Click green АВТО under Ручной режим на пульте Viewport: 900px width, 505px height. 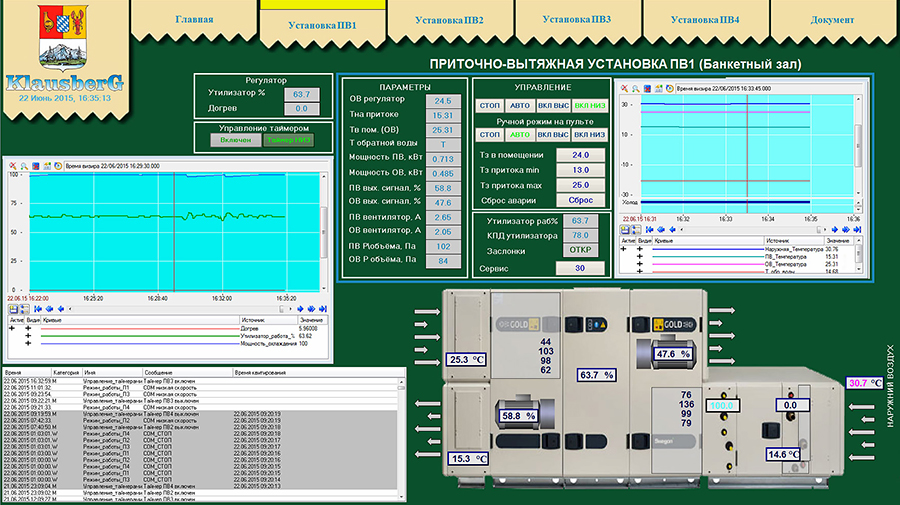pyautogui.click(x=519, y=134)
